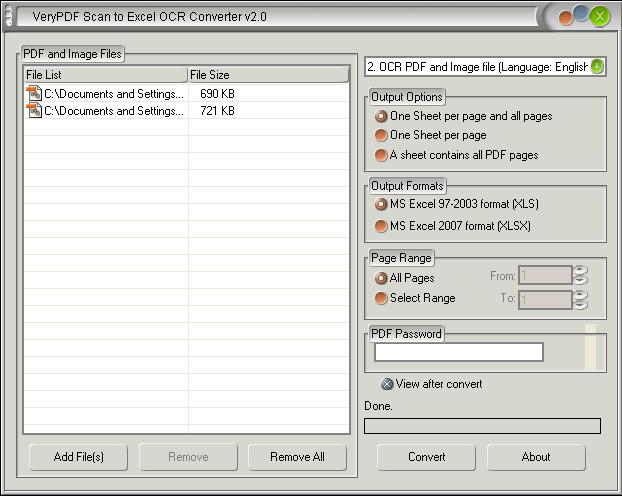Screen dimensions: 622x496
Task: Click the File Size column header
Action: click(x=268, y=75)
